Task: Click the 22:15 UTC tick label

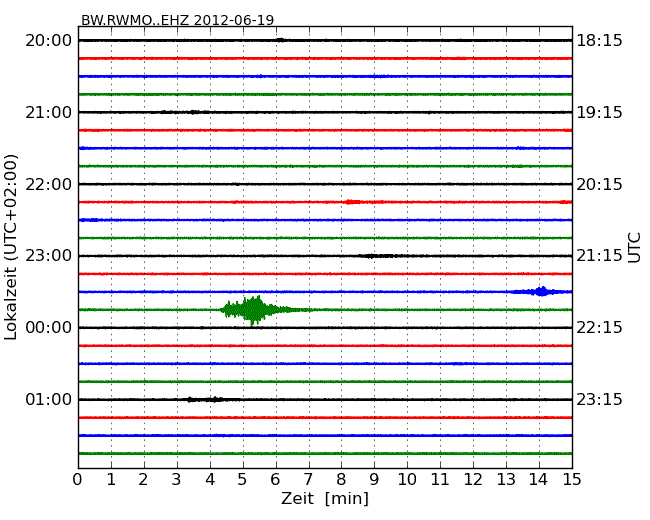Action: (x=599, y=328)
